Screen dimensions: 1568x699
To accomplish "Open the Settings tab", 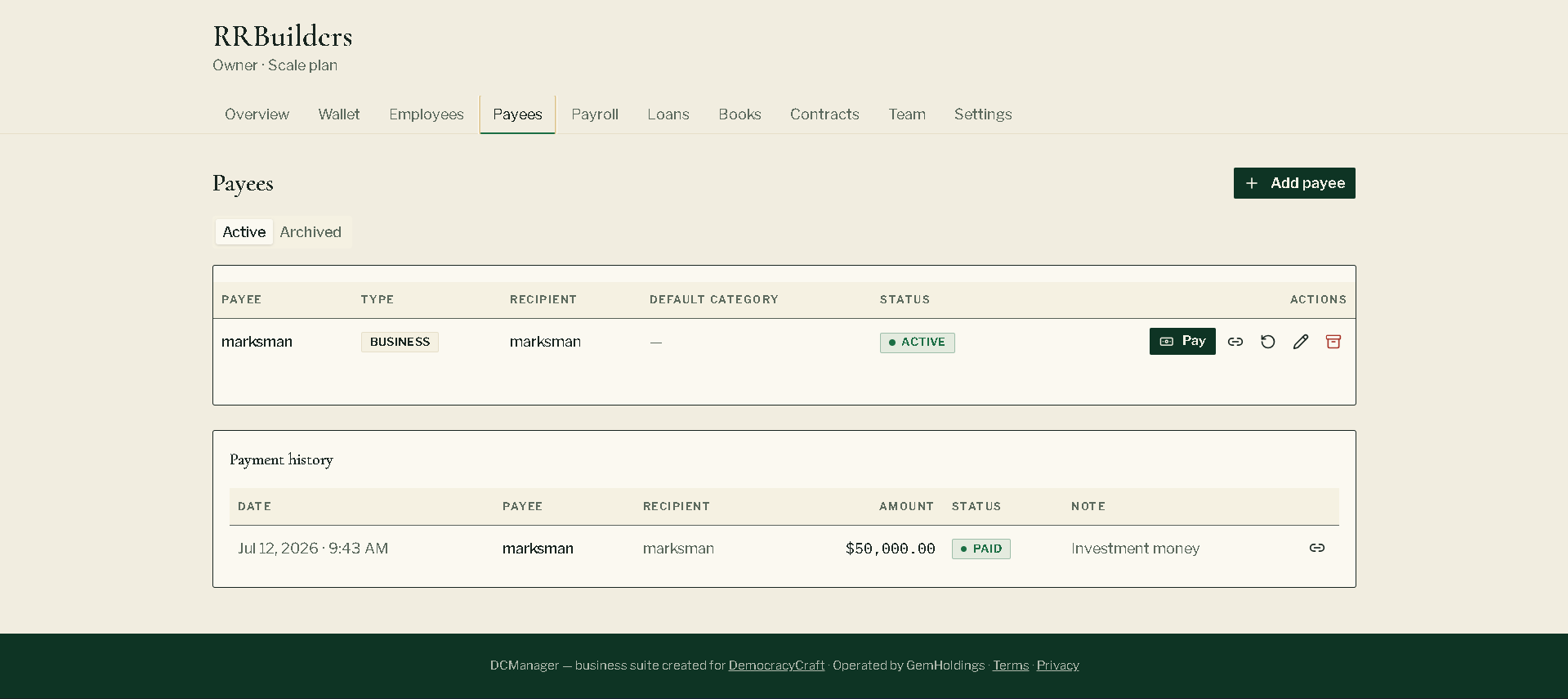I will point(983,114).
